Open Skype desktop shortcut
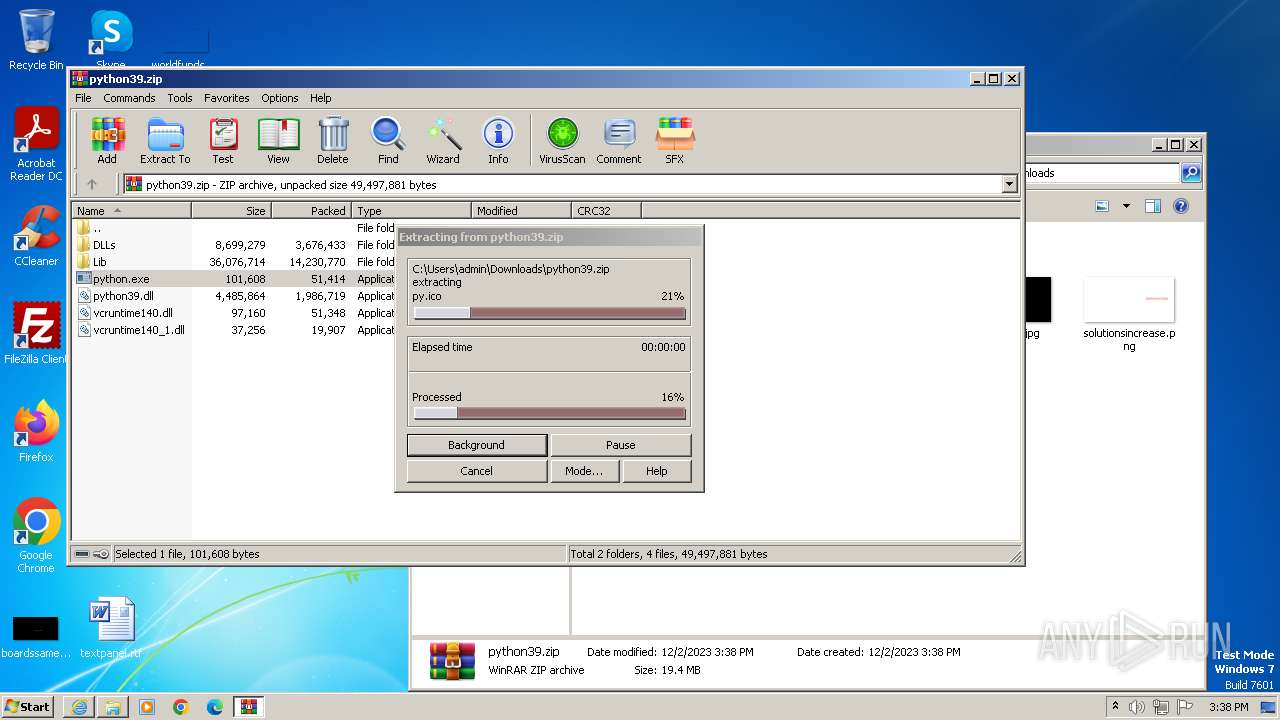The image size is (1280, 720). [x=110, y=40]
